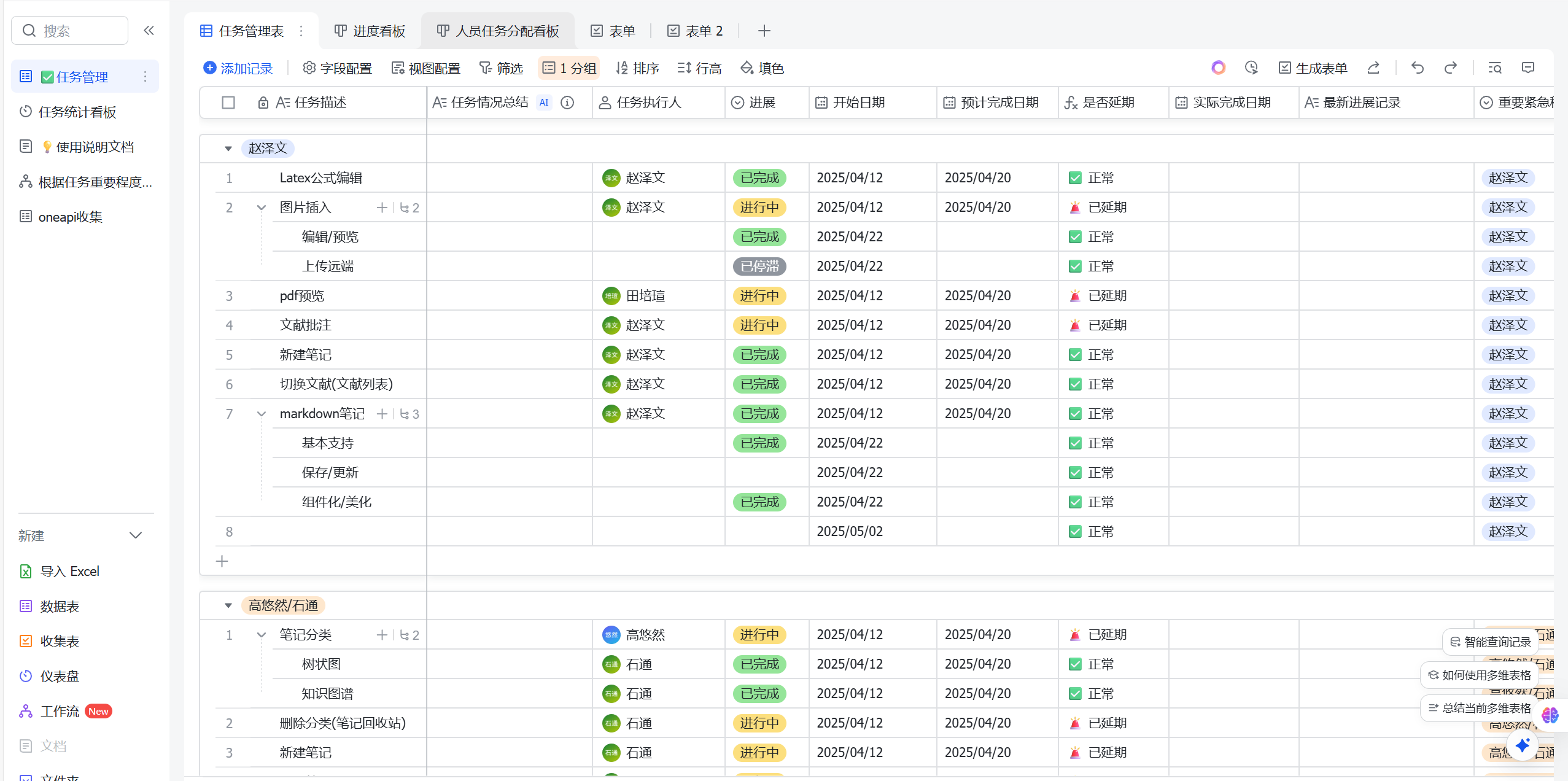This screenshot has height=781, width=1568.
Task: Collapse the 赵泽文 group triangle
Action: click(228, 149)
